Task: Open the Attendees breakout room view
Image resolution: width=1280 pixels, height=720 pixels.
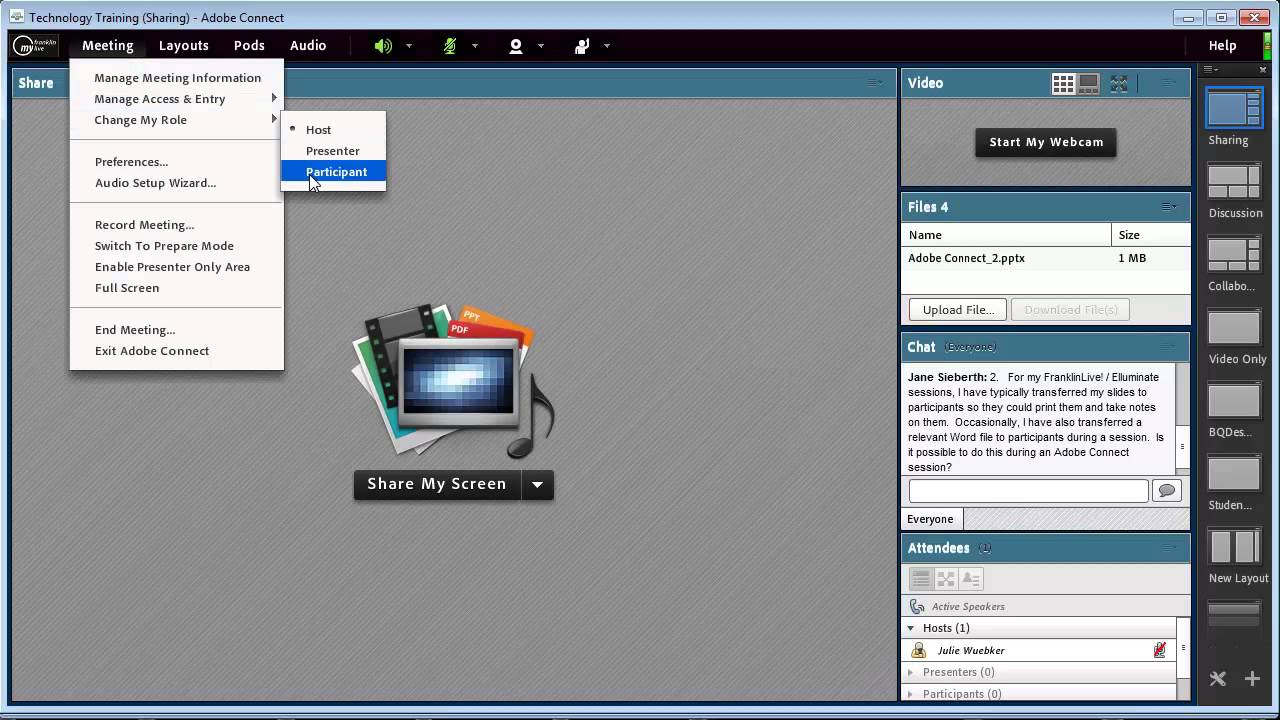Action: [946, 579]
